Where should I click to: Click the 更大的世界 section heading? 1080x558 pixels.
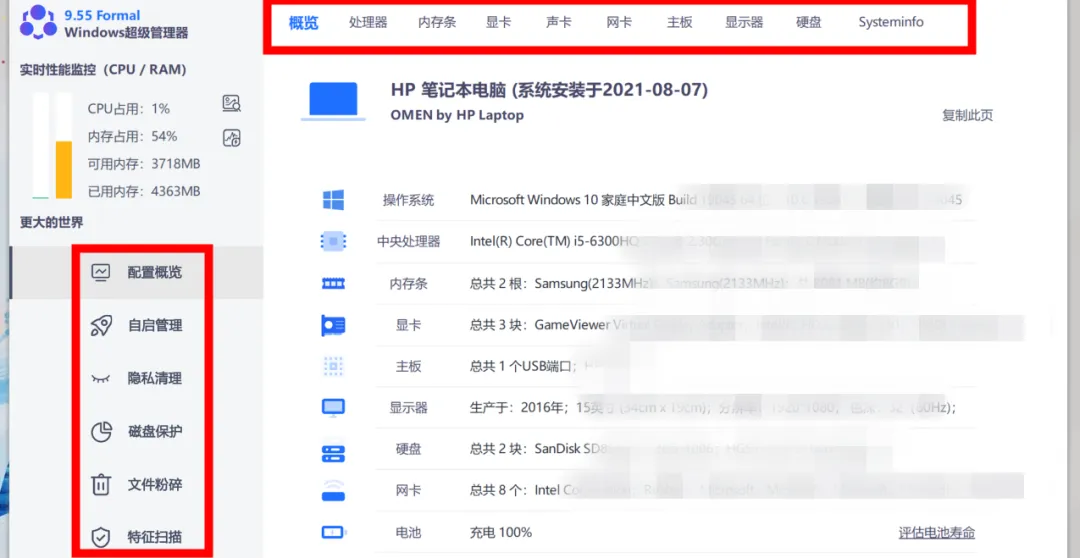52,223
